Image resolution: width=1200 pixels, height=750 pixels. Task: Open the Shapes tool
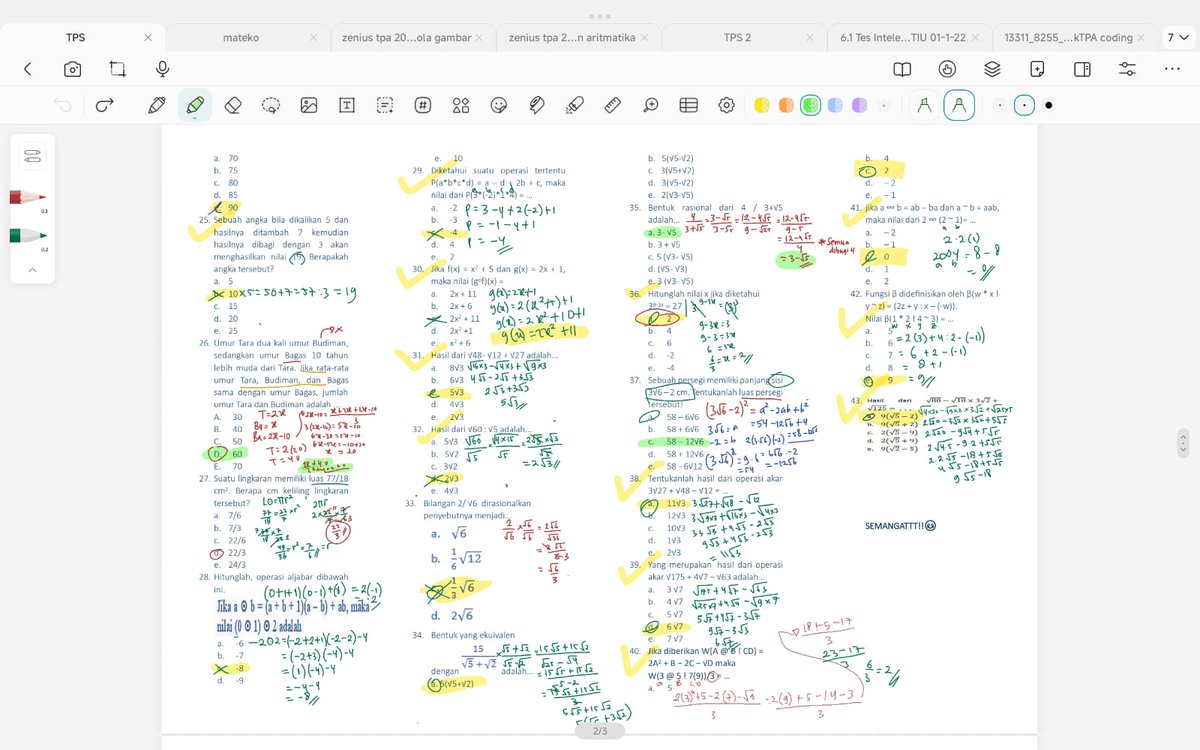click(x=461, y=105)
